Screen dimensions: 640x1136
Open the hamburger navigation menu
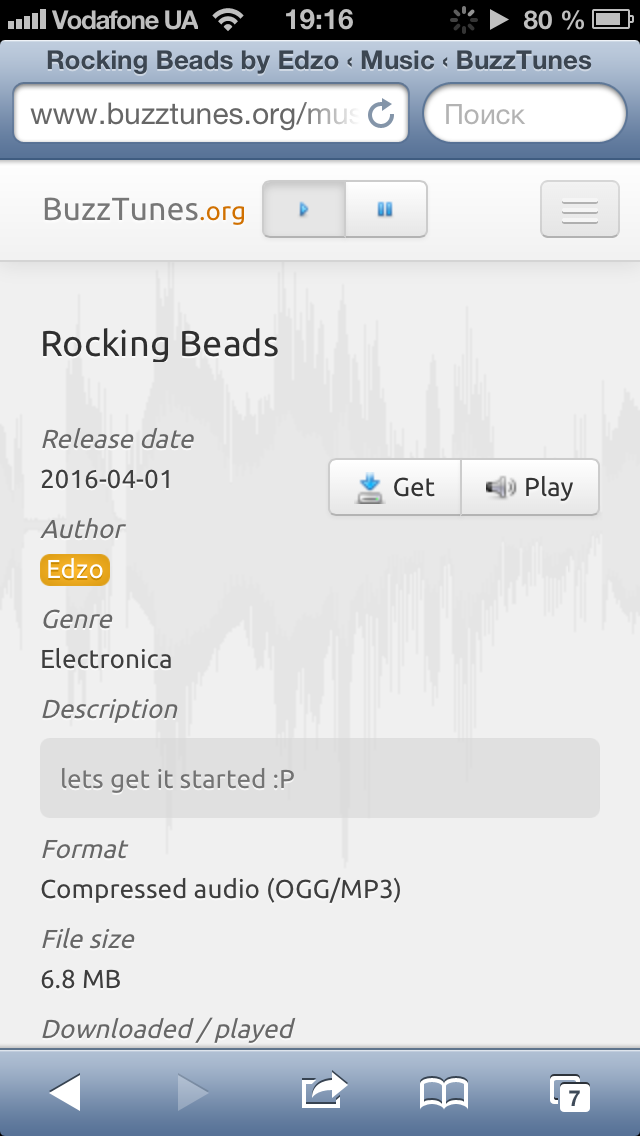pos(580,209)
